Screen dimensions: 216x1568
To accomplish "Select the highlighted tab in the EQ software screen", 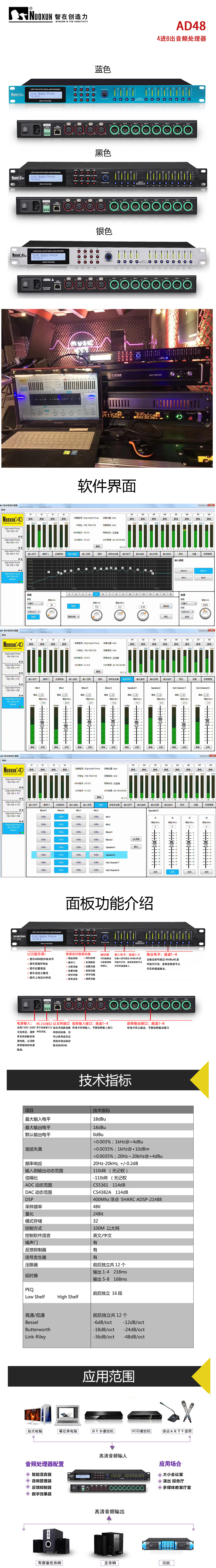I will (72, 554).
